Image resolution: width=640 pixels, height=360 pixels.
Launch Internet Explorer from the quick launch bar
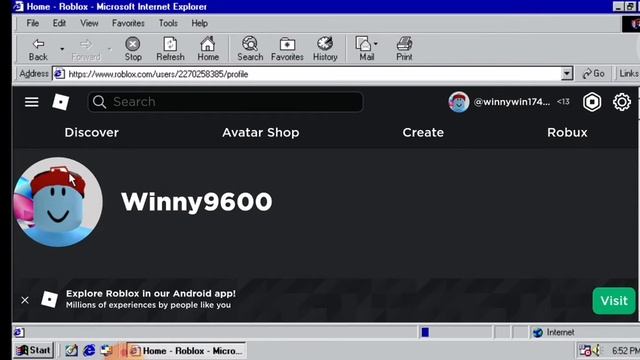pyautogui.click(x=89, y=350)
